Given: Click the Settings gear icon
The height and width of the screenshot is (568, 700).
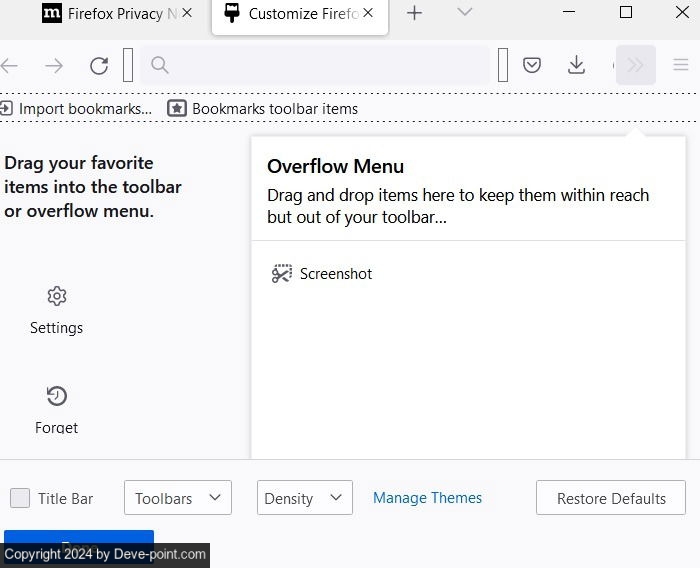Looking at the screenshot, I should (56, 296).
